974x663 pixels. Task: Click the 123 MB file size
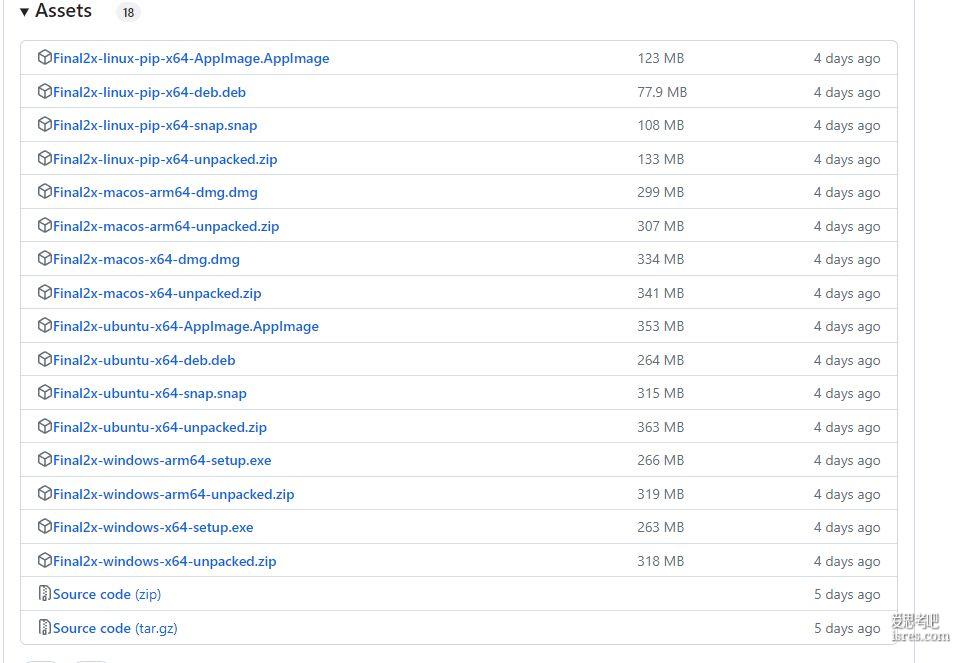click(x=660, y=58)
